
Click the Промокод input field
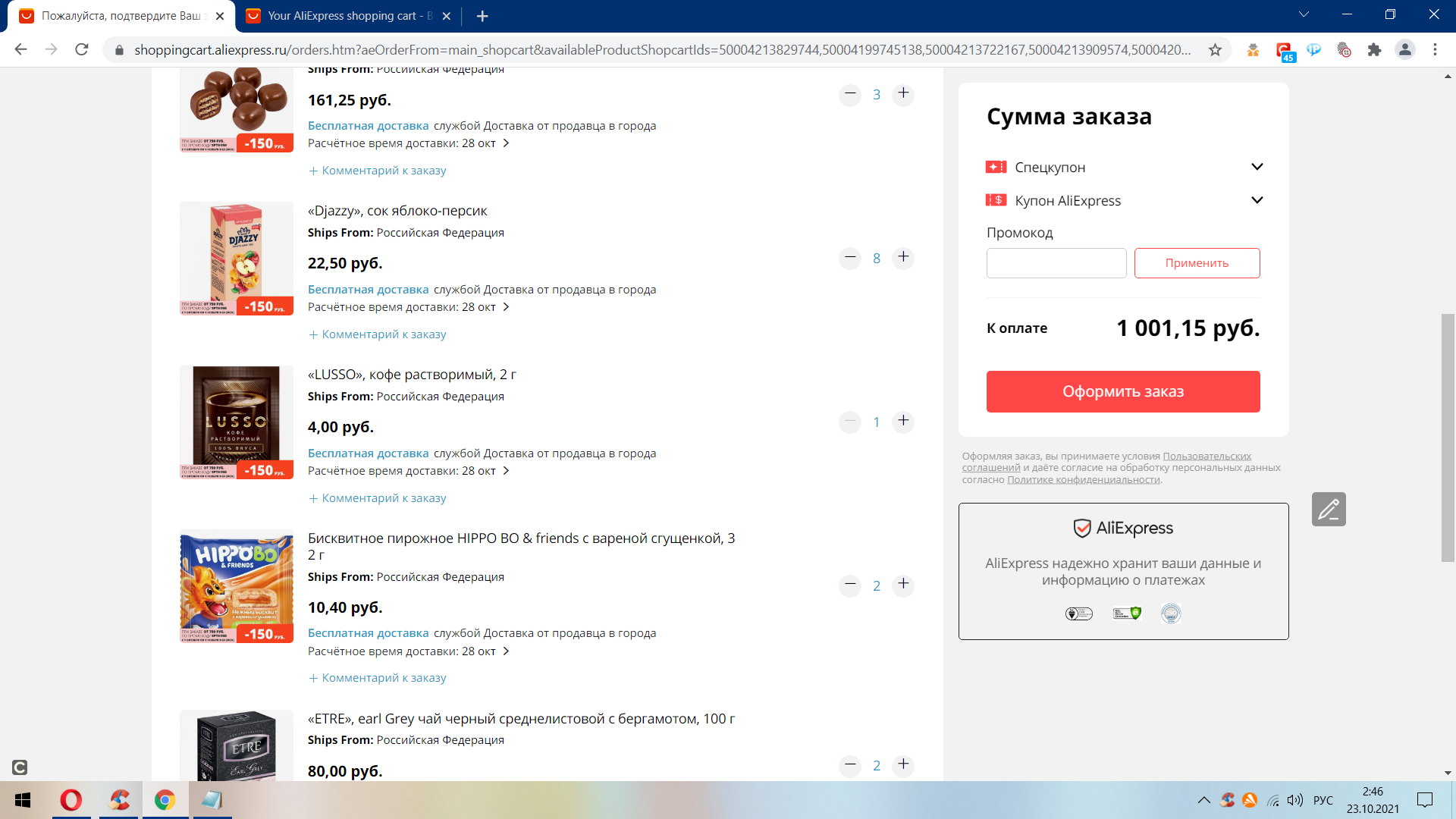(1056, 263)
